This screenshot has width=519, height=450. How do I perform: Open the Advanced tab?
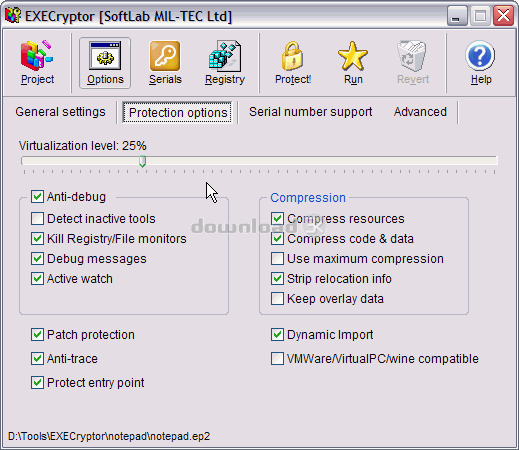coord(420,112)
